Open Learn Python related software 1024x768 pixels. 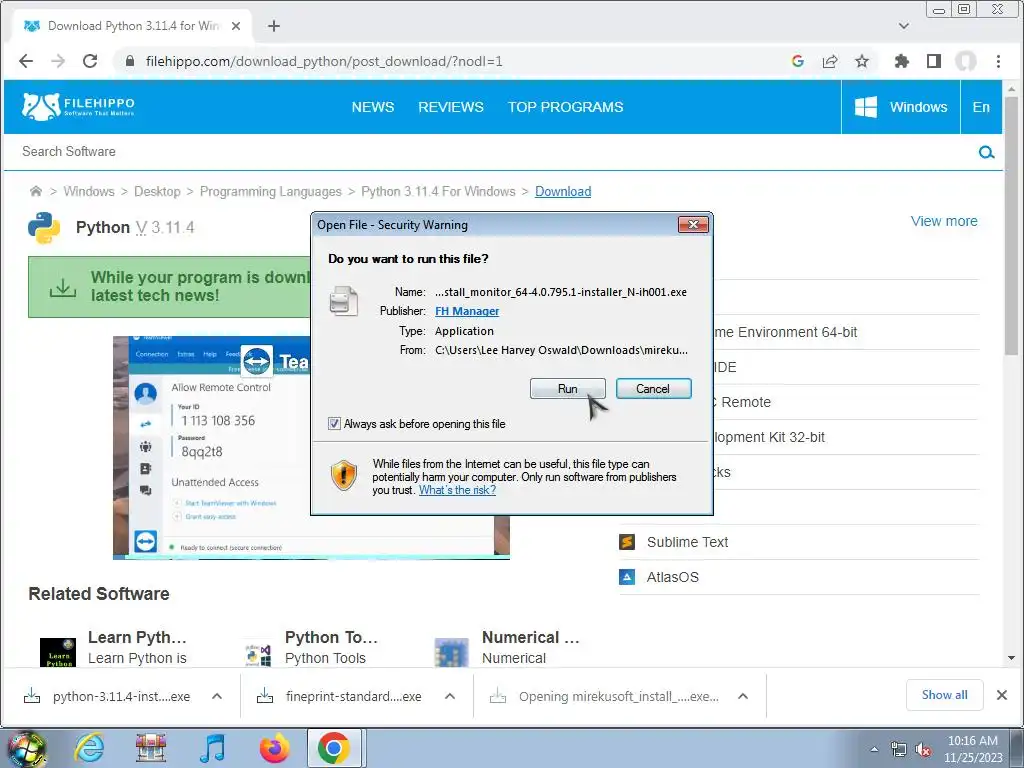pyautogui.click(x=137, y=637)
